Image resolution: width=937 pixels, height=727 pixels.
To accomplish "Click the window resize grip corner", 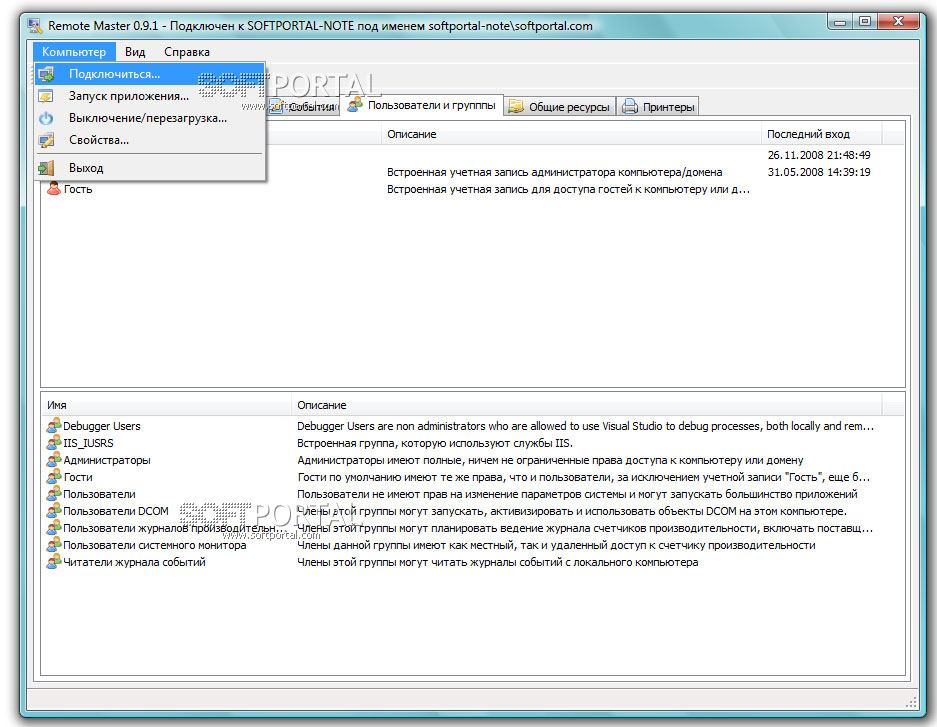I will (911, 701).
